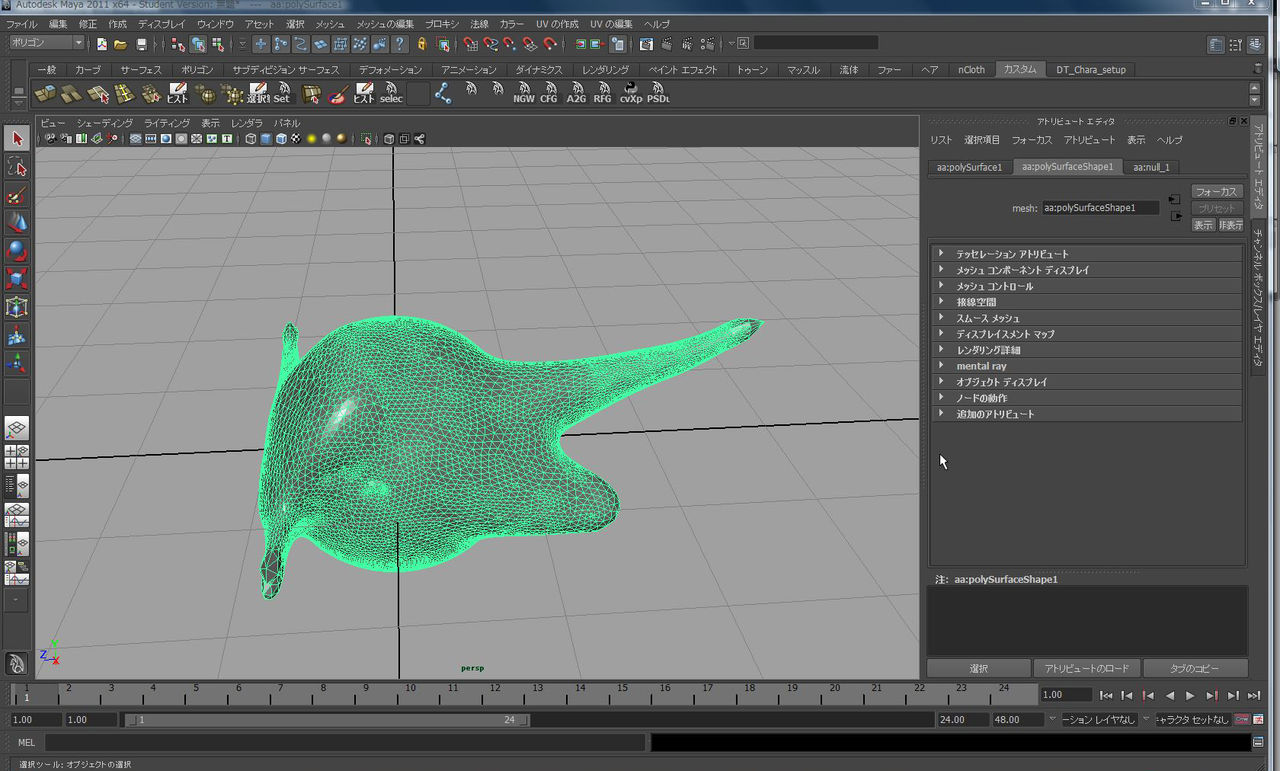This screenshot has width=1280, height=771.
Task: Click the 非表示 button in attribute editor
Action: (x=1231, y=225)
